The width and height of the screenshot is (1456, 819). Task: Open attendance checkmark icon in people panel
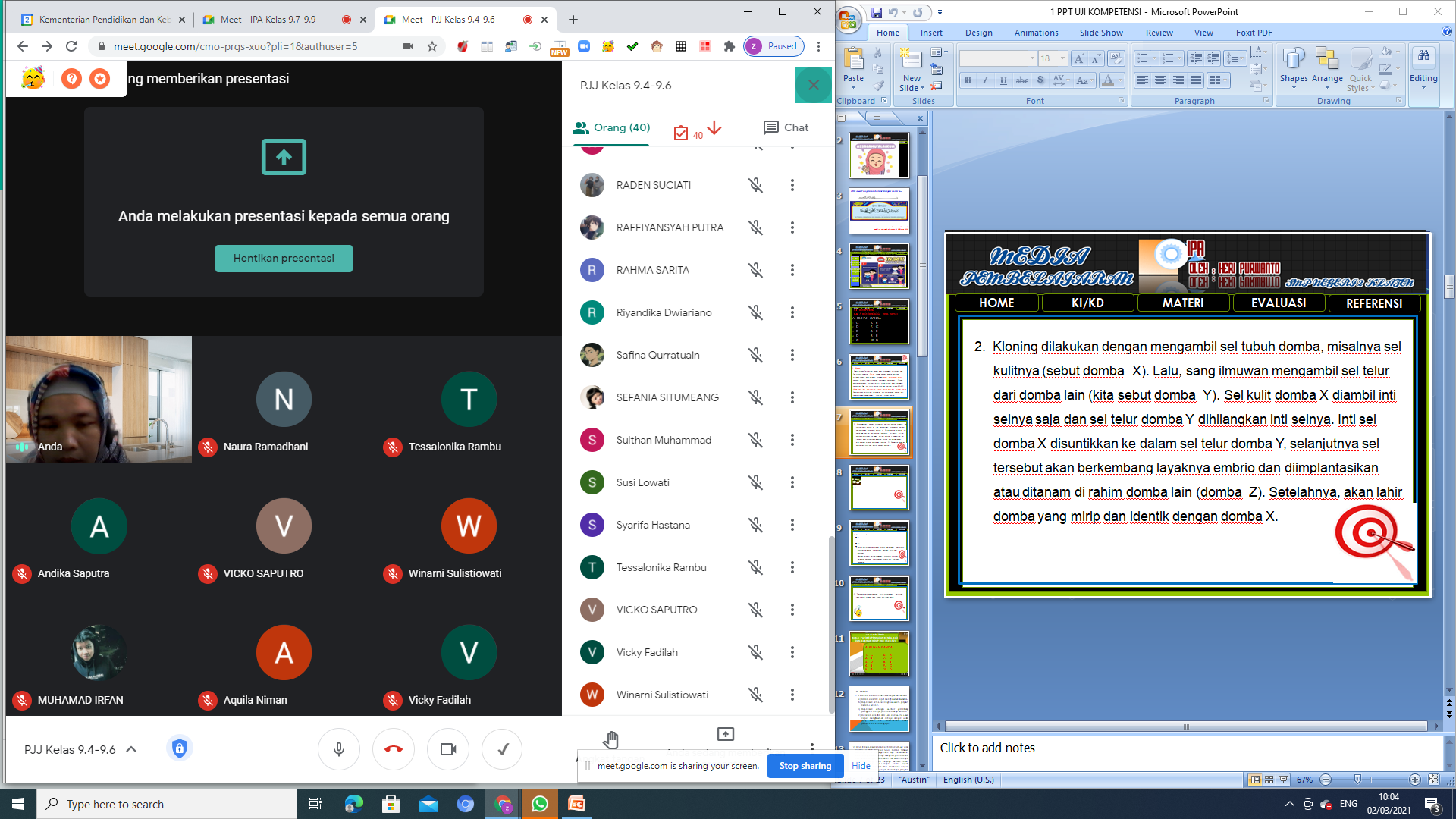coord(681,133)
